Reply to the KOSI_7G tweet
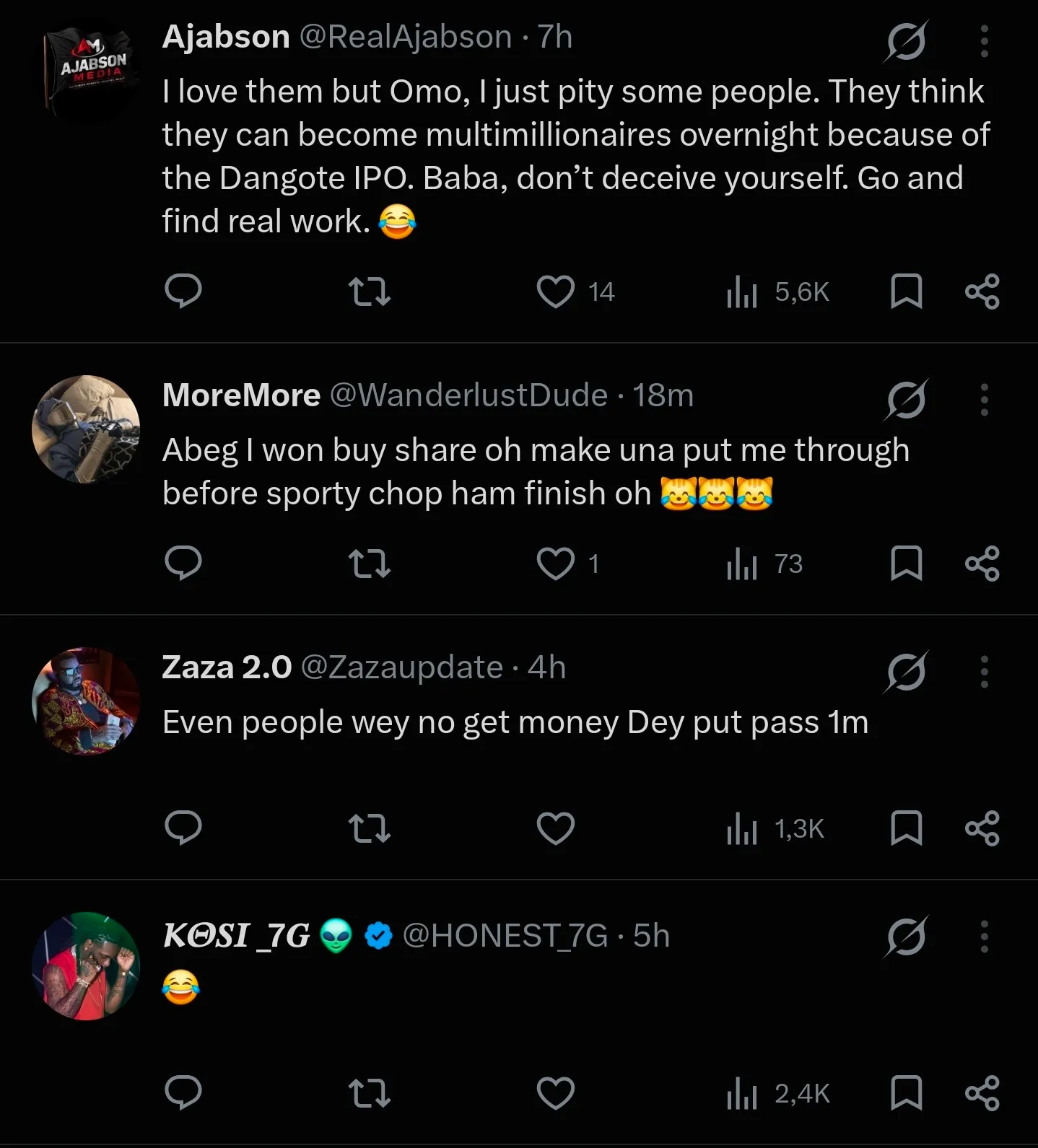The height and width of the screenshot is (1148, 1038). point(183,1092)
